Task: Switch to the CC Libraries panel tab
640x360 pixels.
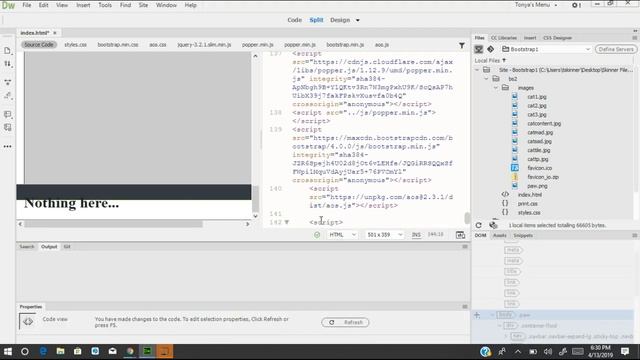Action: [503, 38]
